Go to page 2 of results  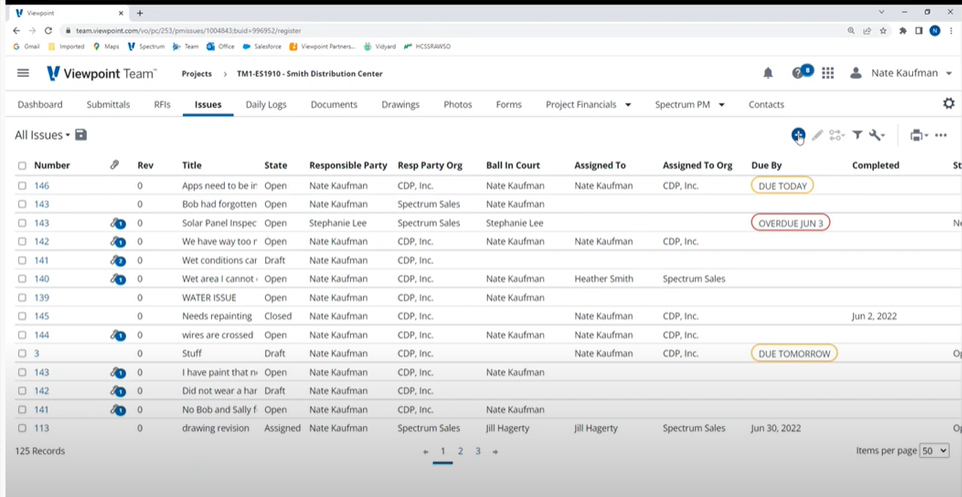[460, 451]
